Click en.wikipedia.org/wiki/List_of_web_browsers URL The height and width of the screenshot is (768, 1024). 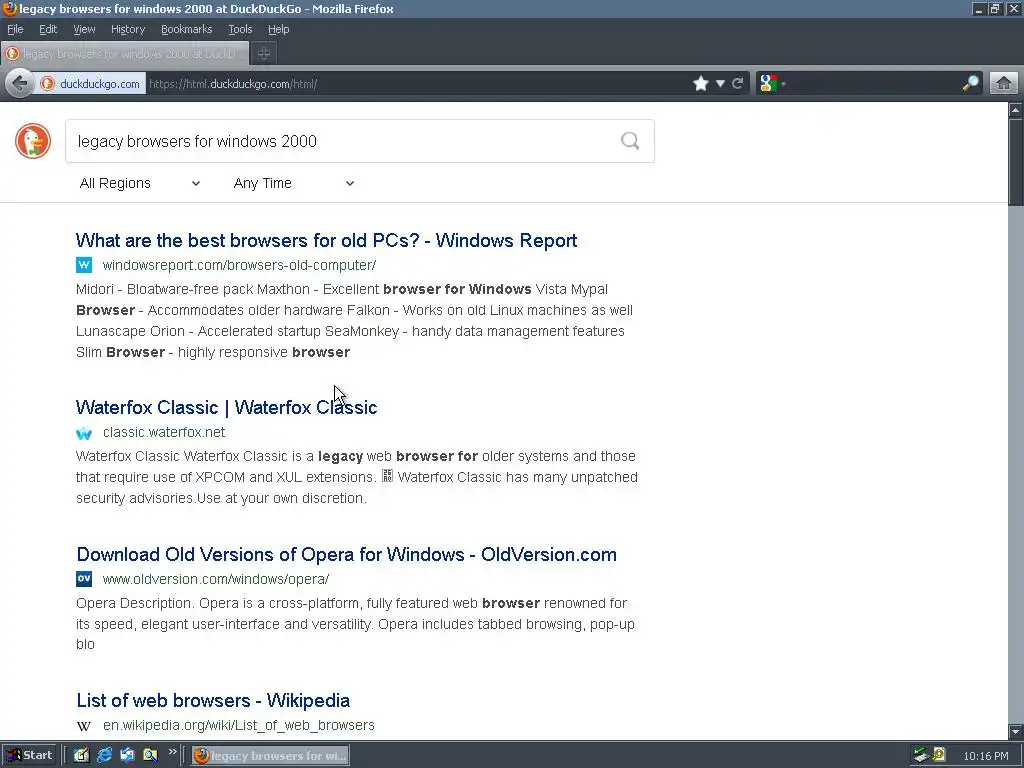point(239,726)
